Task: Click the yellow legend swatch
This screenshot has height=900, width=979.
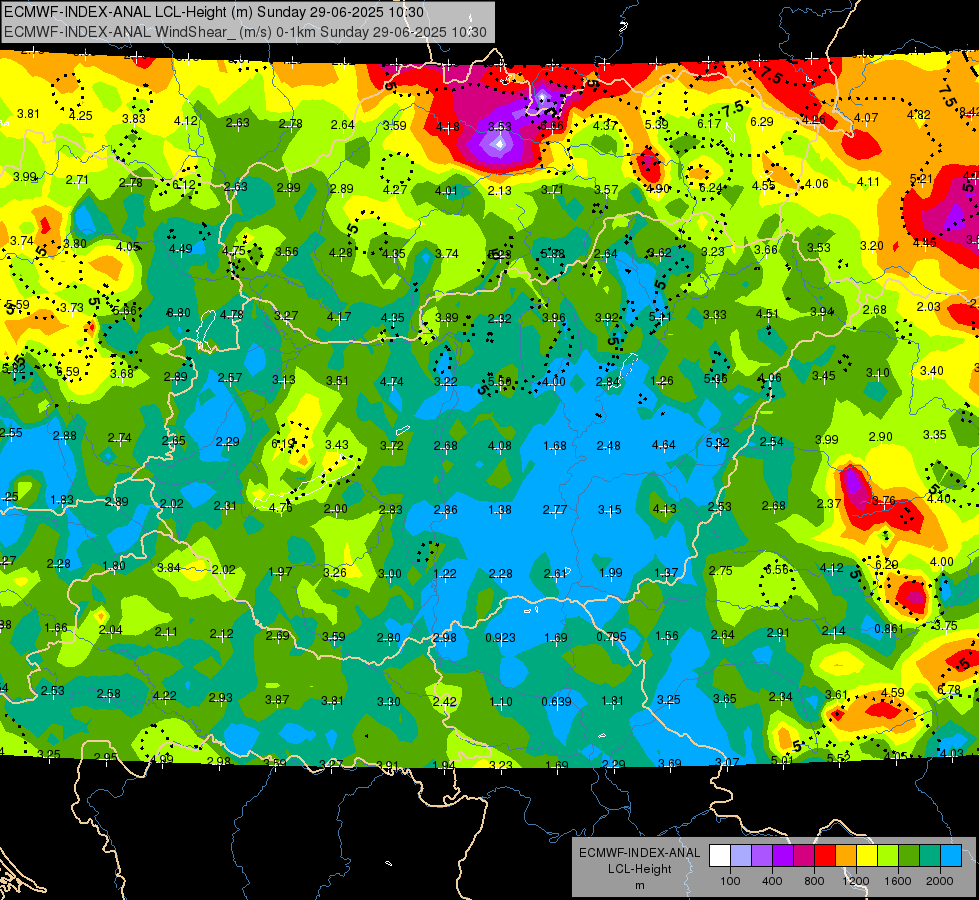Action: point(867,856)
